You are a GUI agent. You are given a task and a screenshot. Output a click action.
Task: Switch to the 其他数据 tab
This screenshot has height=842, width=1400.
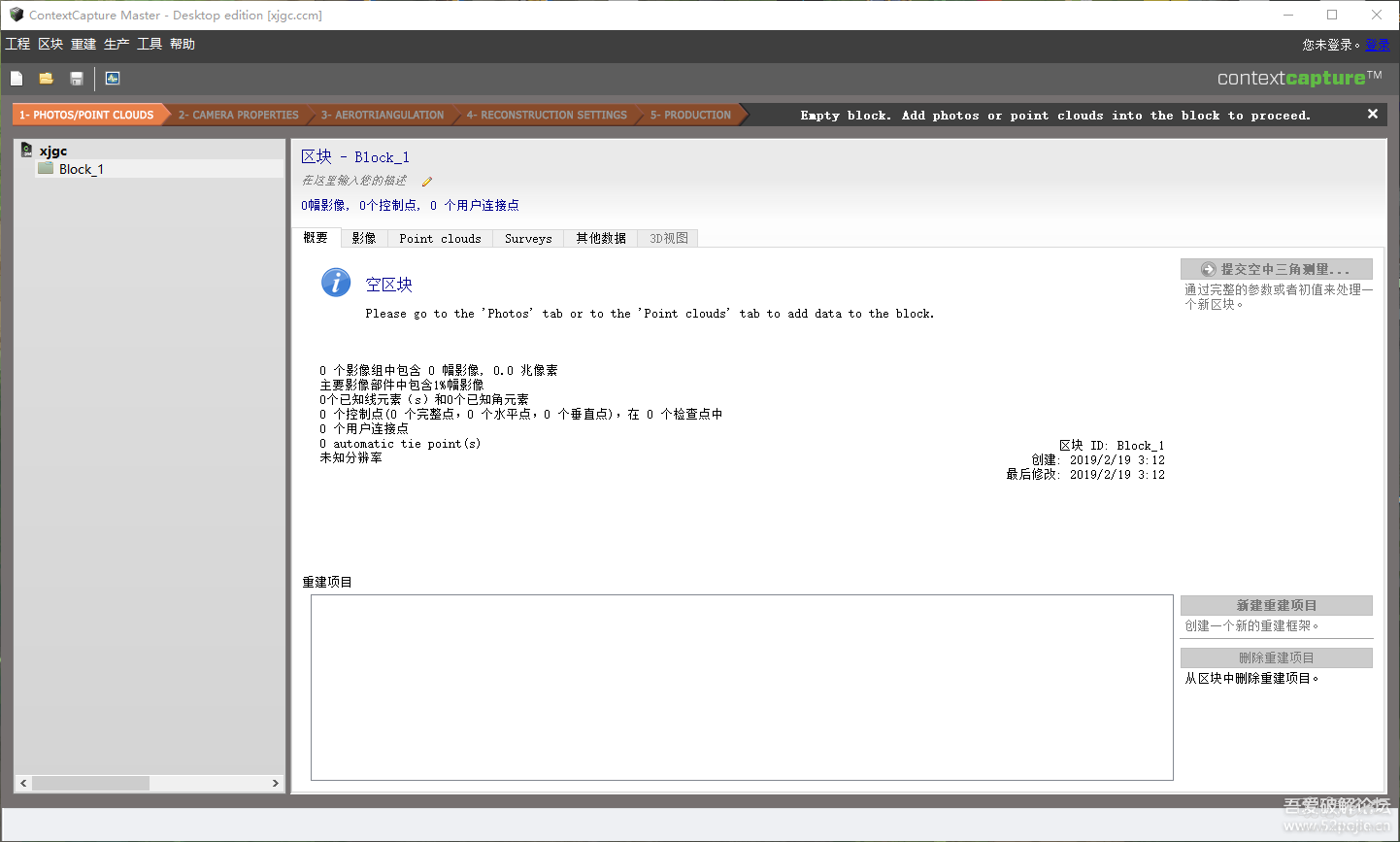pyautogui.click(x=601, y=238)
